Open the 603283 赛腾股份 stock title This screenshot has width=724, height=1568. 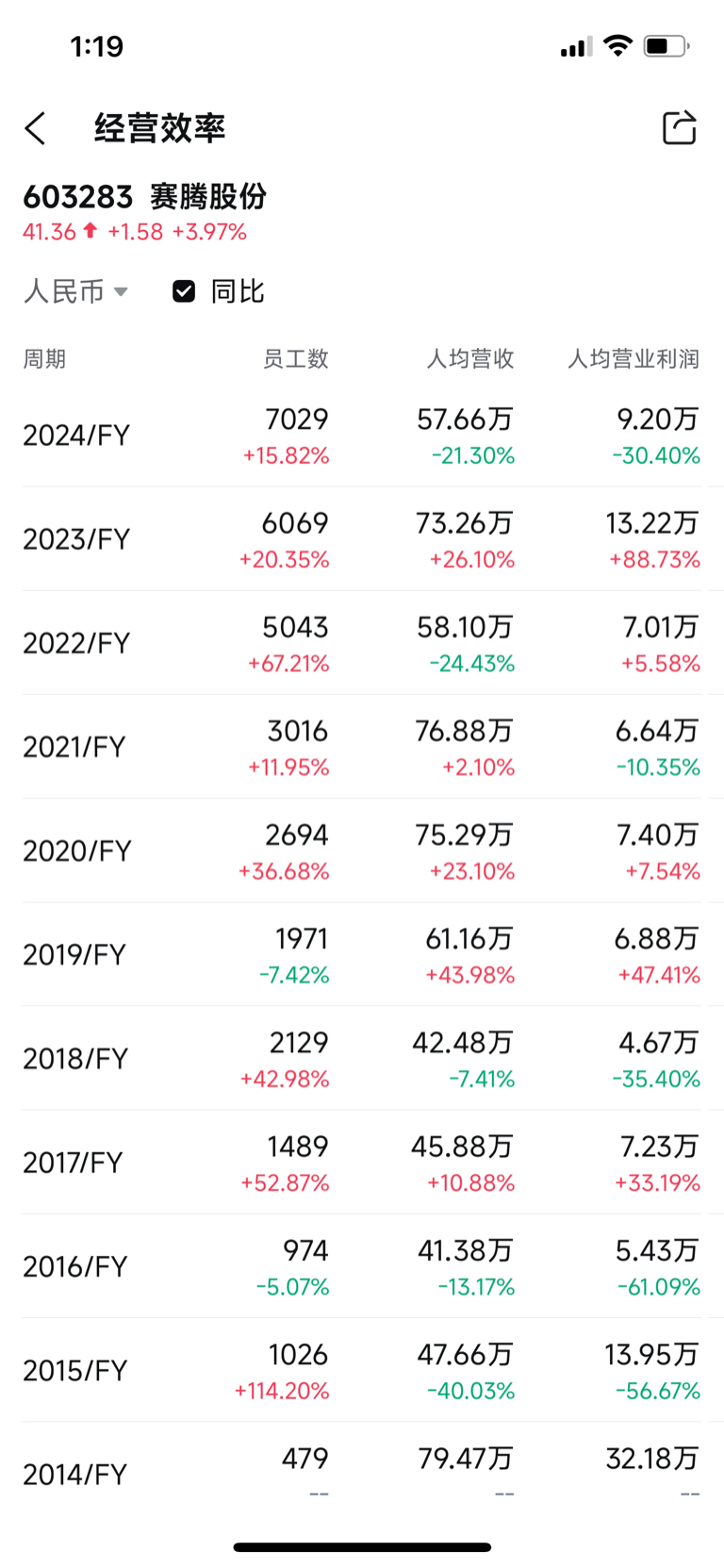pyautogui.click(x=145, y=196)
